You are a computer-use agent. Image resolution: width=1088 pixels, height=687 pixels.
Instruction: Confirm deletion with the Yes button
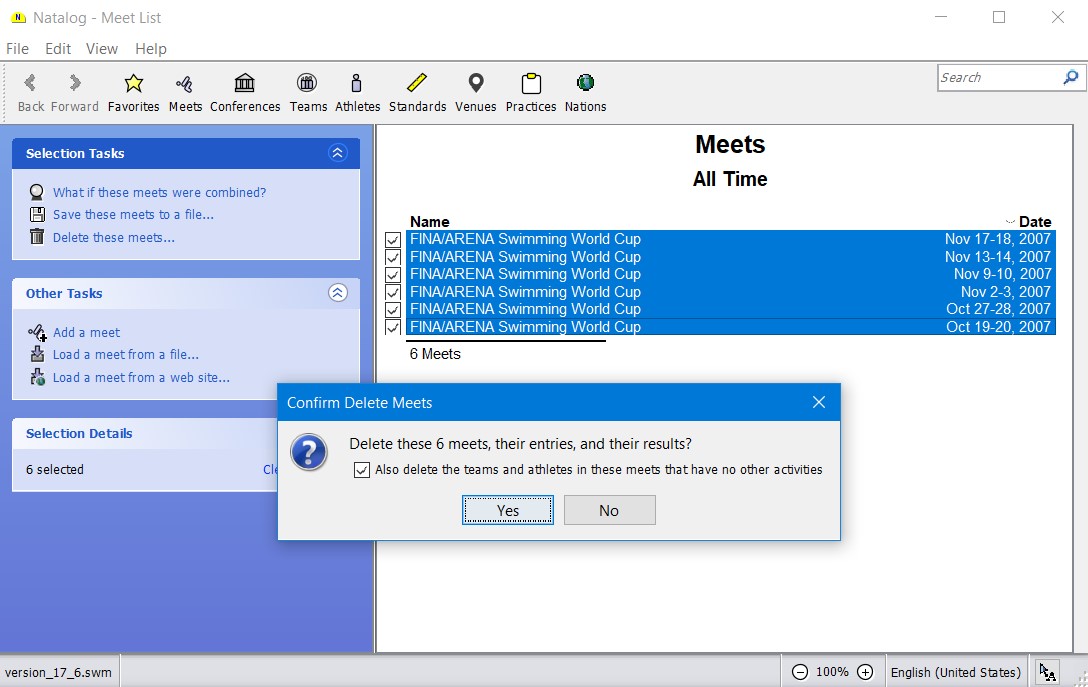507,510
